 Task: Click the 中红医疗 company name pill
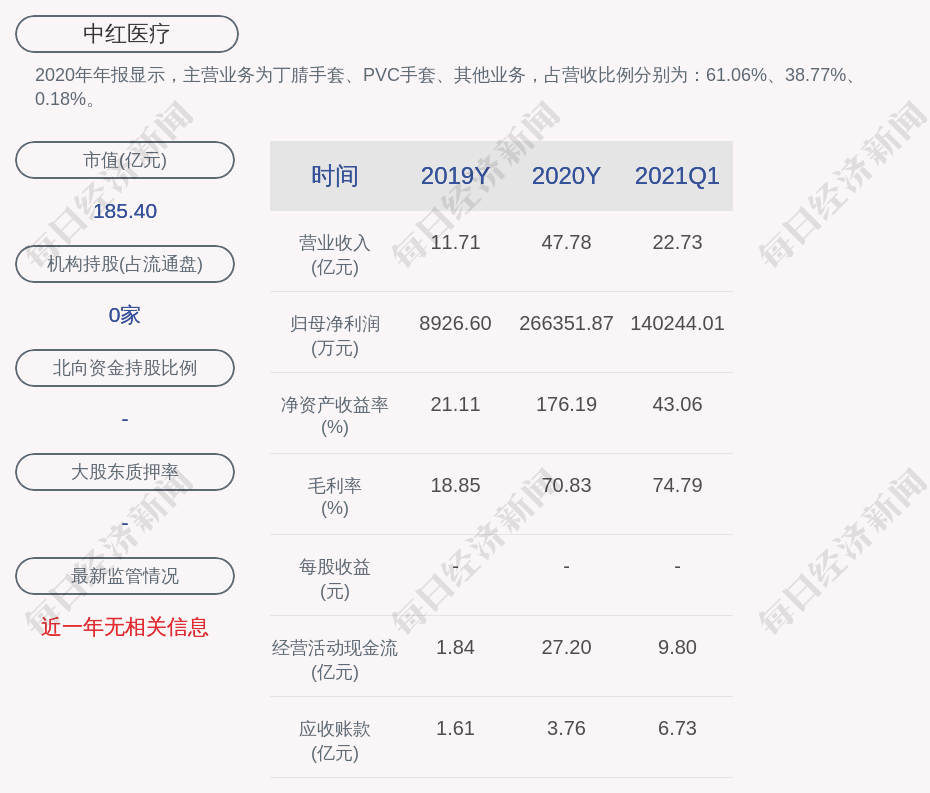click(126, 34)
